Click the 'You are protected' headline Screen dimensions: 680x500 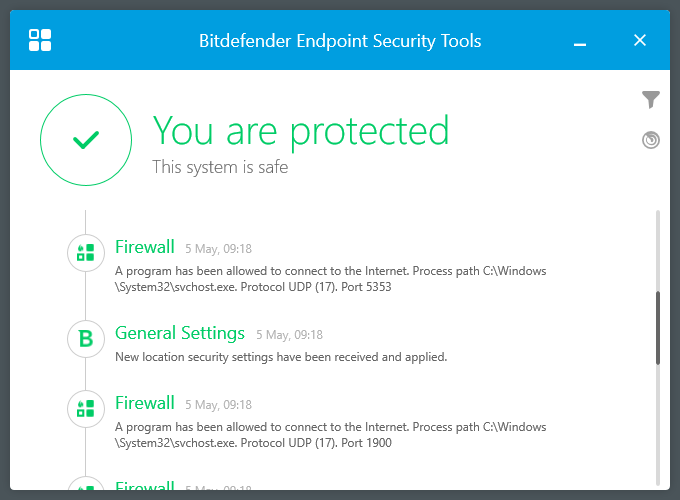(300, 130)
